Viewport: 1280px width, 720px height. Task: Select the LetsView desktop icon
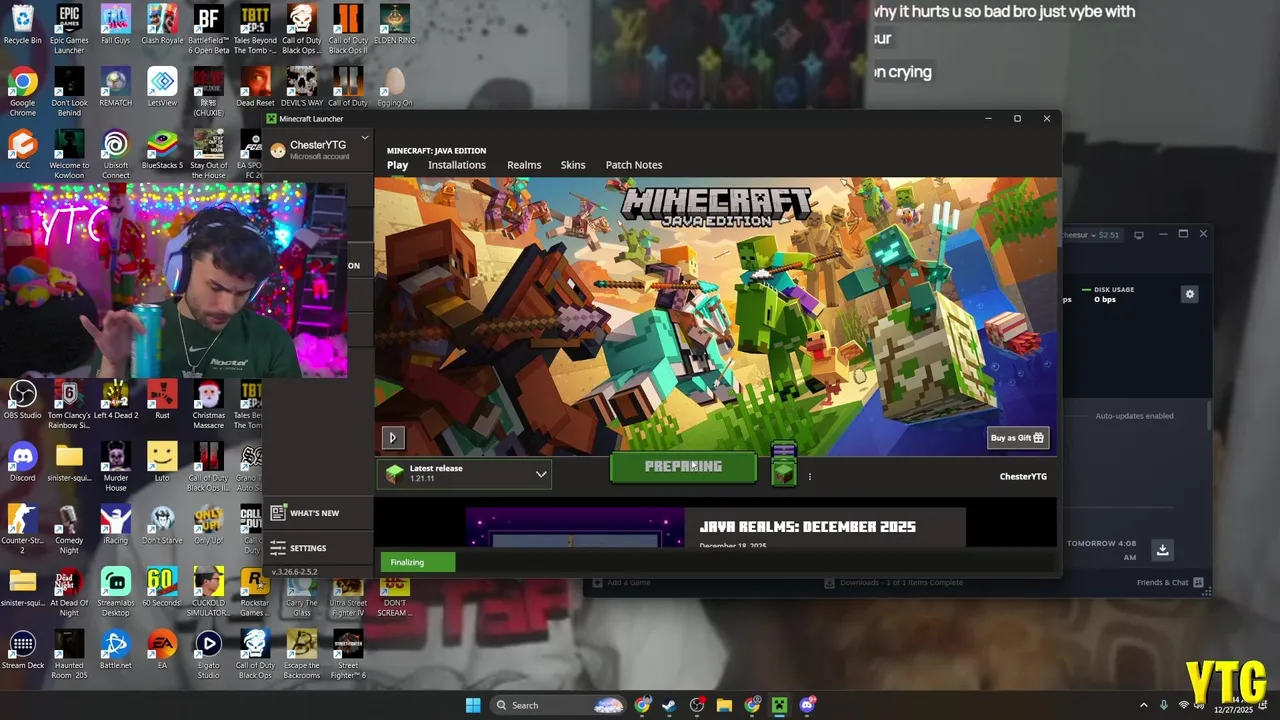(162, 87)
